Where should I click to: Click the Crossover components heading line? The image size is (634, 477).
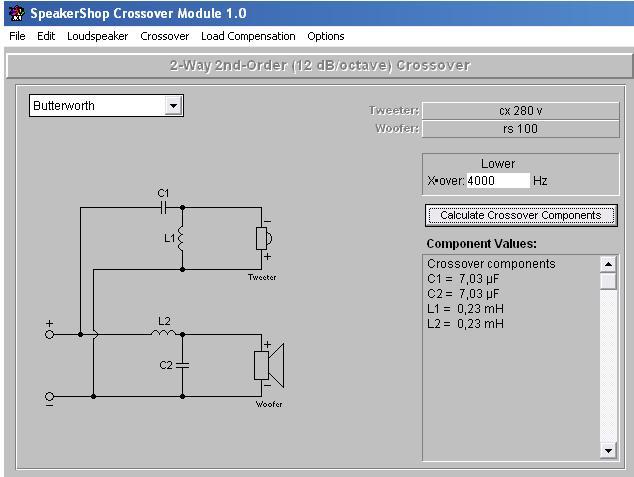pos(491,264)
